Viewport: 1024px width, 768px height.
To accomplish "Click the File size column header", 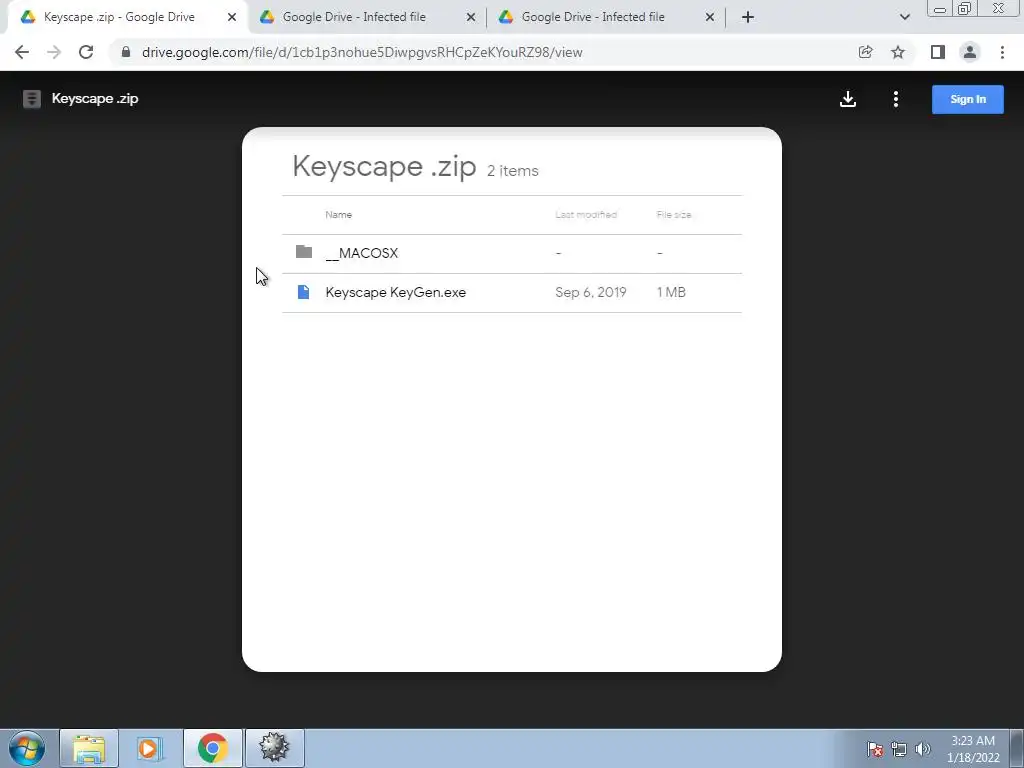I will coord(674,215).
